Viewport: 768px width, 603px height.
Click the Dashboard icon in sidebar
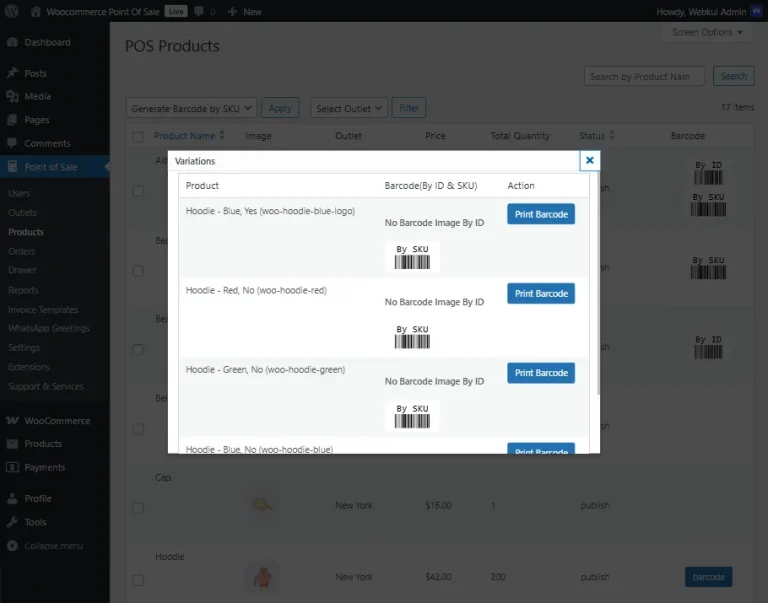(x=12, y=43)
